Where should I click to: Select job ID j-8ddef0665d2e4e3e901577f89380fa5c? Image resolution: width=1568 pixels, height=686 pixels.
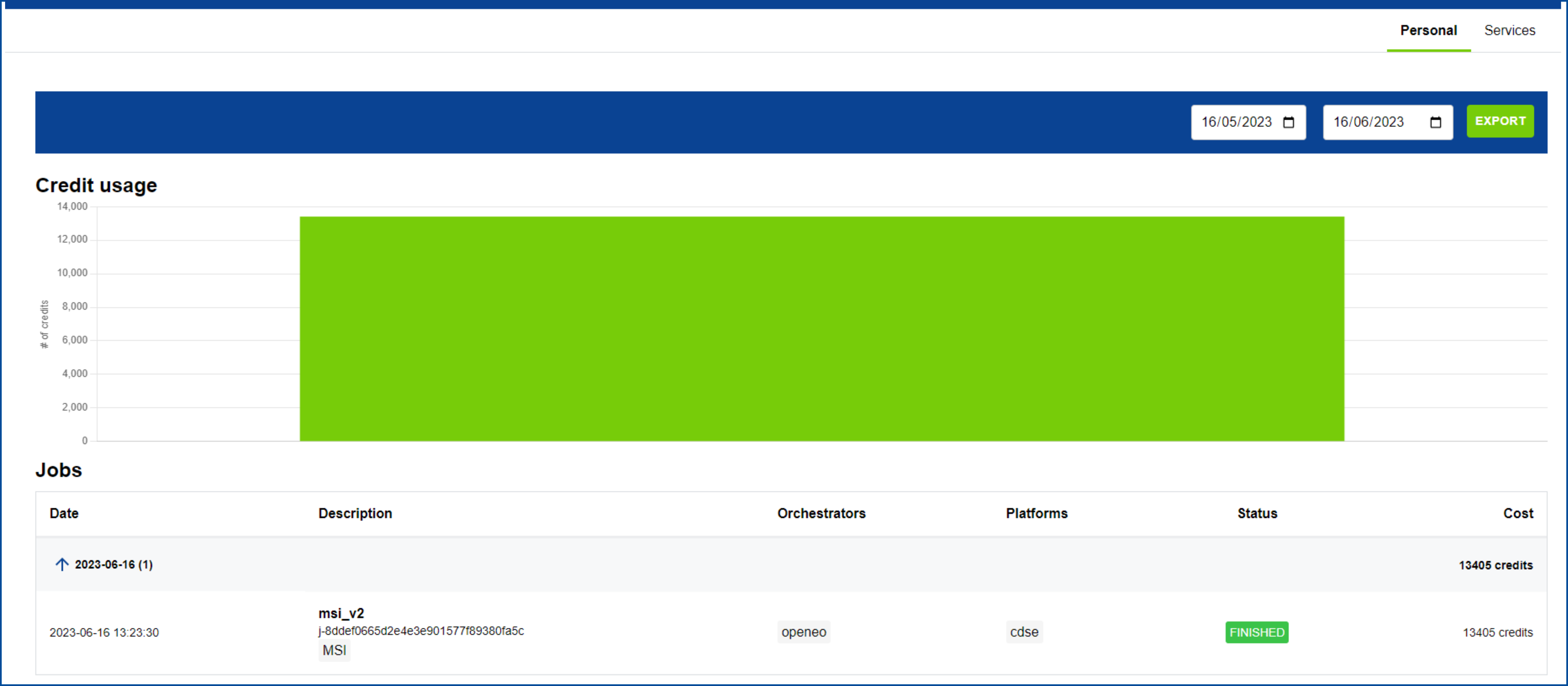pos(421,631)
